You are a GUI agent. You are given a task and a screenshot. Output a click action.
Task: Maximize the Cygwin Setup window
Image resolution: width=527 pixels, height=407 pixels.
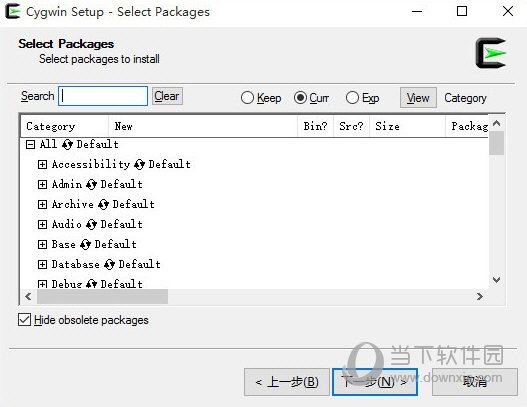[462, 11]
